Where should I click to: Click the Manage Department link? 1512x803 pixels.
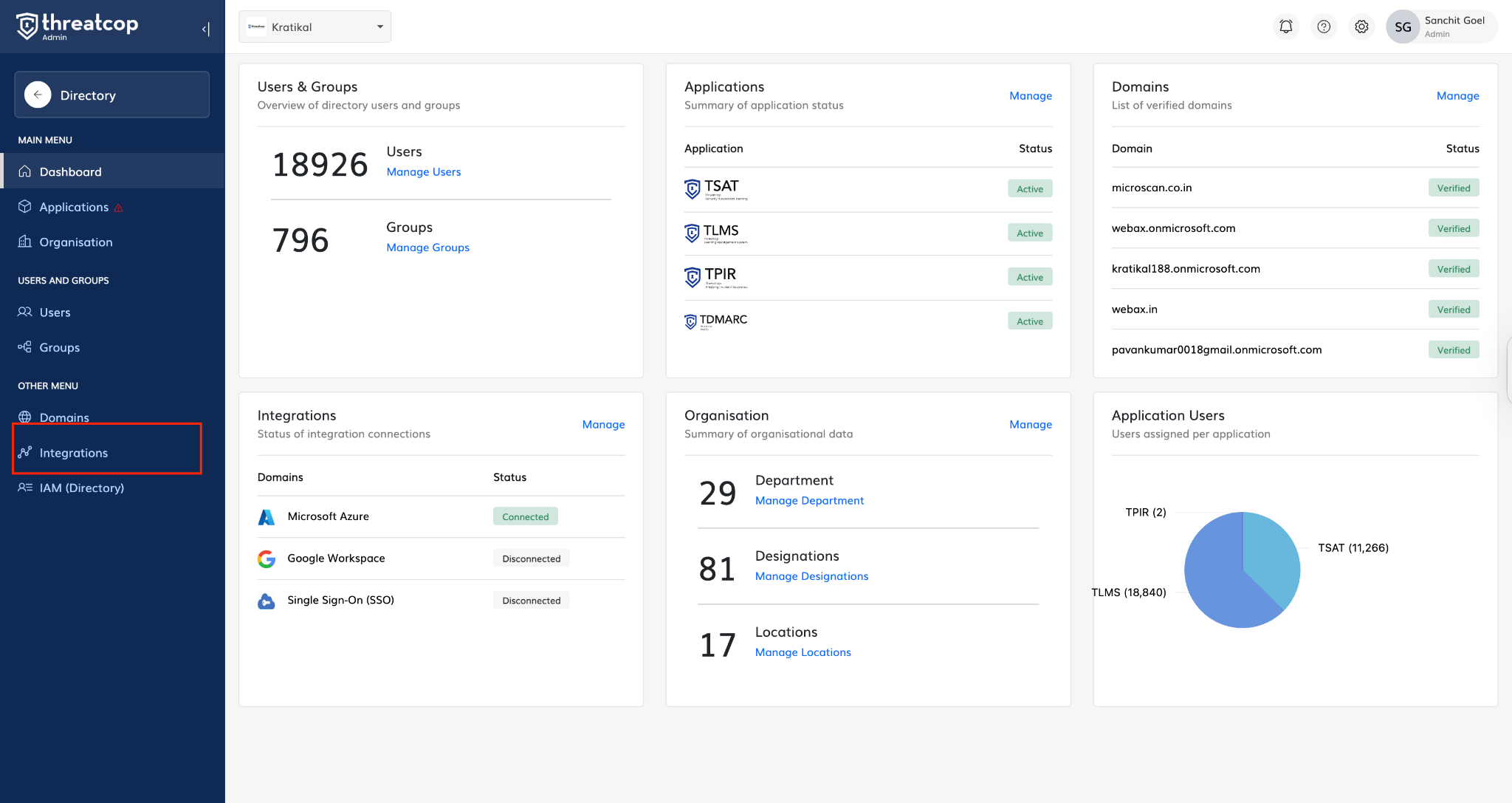[809, 500]
